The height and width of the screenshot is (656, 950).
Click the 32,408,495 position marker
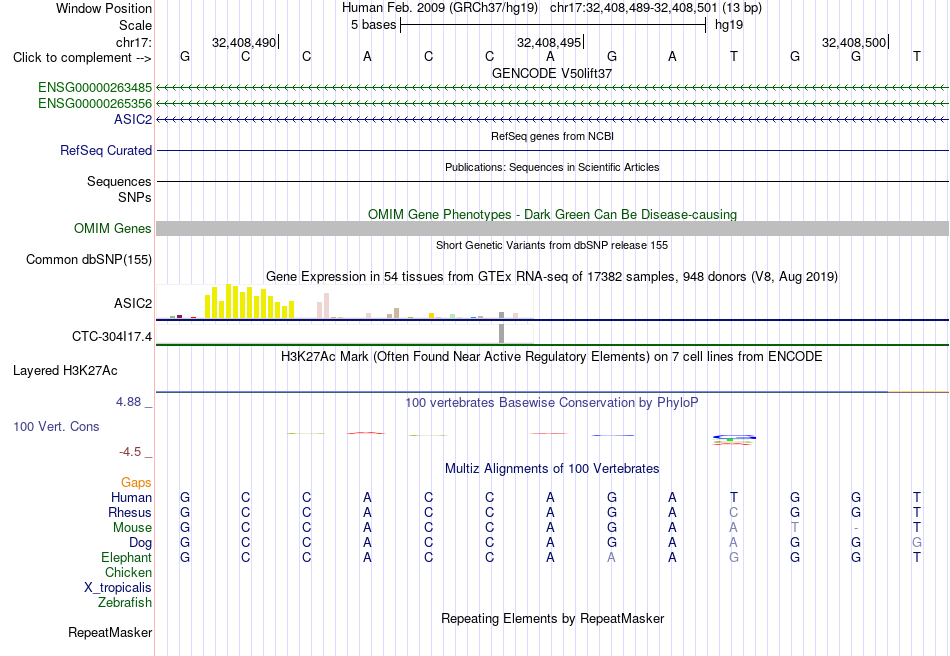pos(549,42)
